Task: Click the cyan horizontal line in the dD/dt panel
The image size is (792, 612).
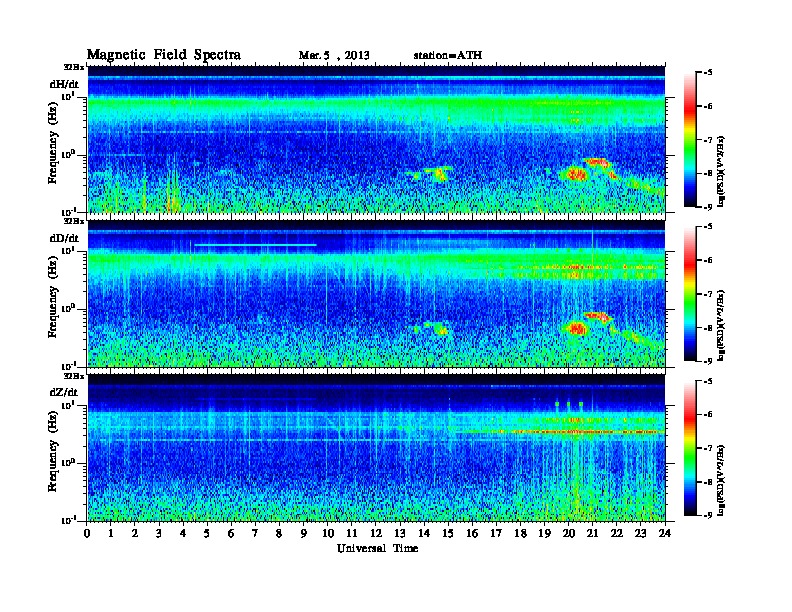Action: click(255, 245)
